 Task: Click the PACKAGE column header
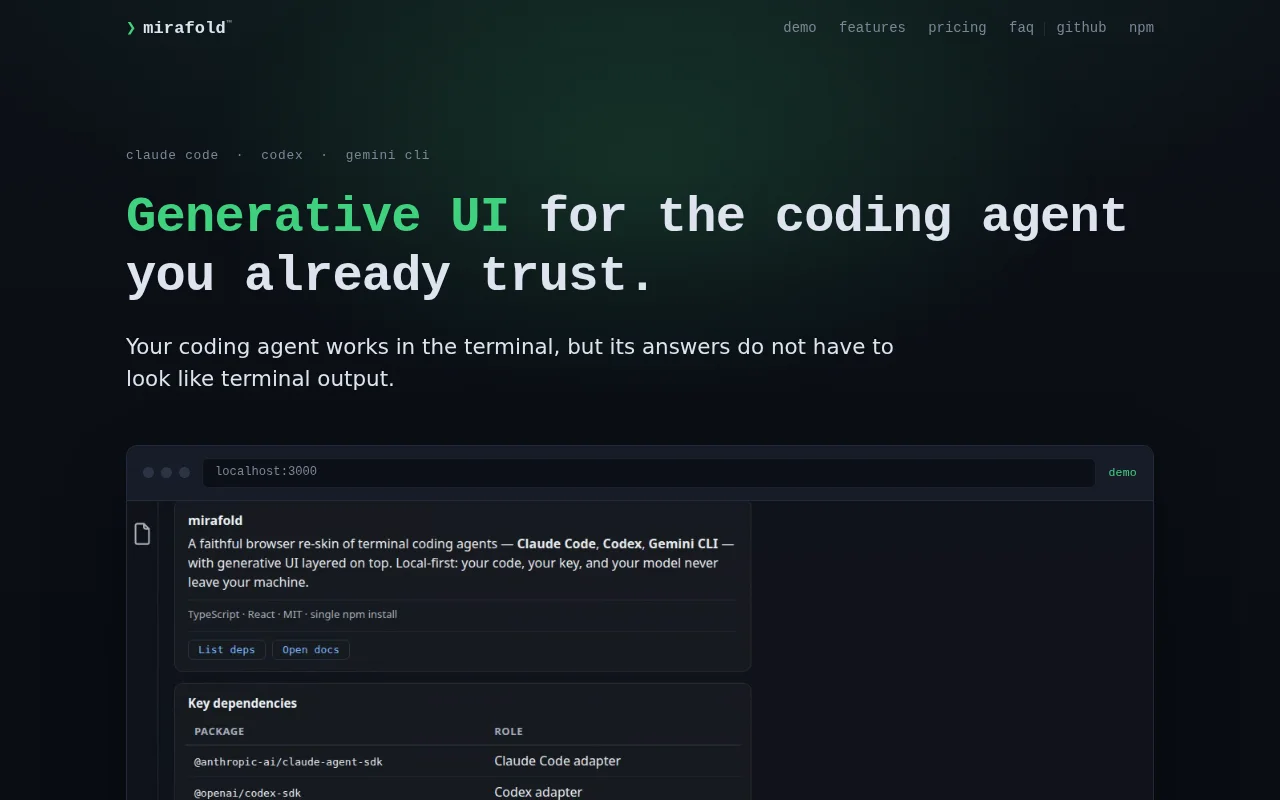(219, 732)
